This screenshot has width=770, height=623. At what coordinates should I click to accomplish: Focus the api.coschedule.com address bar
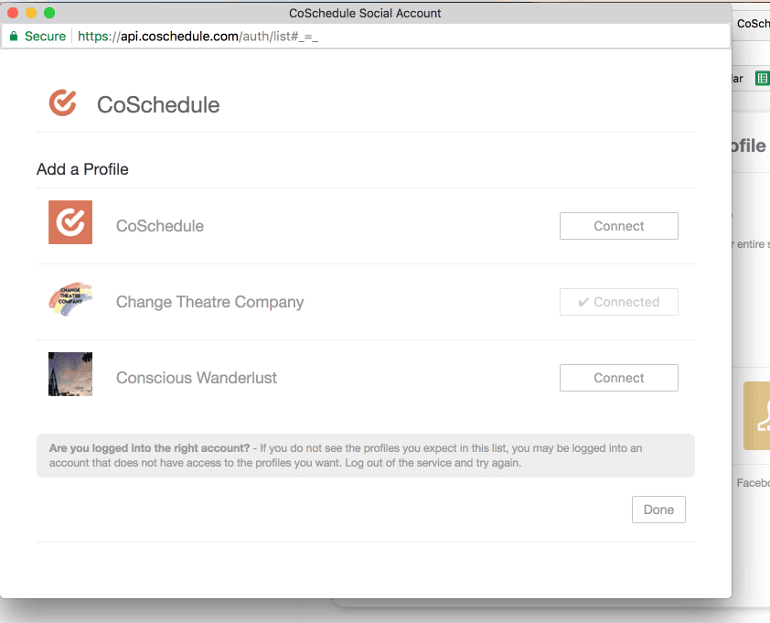point(400,36)
